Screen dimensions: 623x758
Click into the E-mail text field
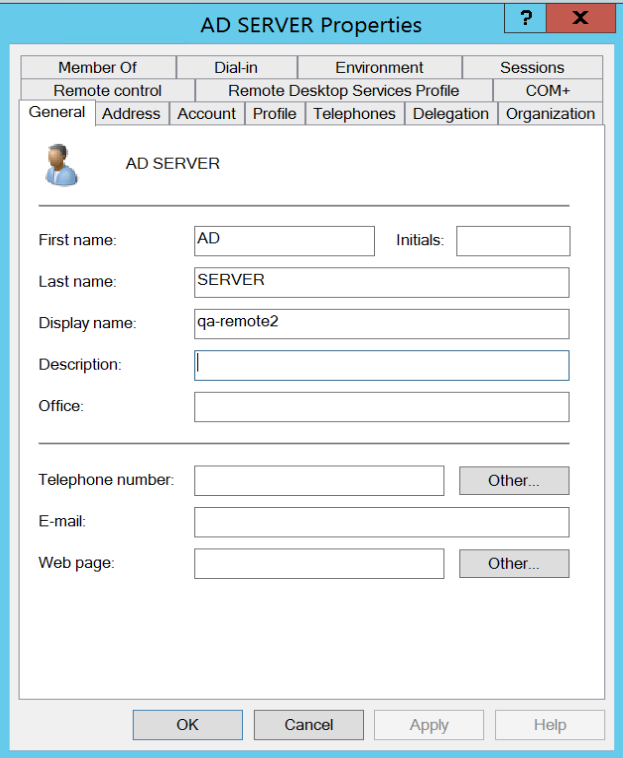381,522
